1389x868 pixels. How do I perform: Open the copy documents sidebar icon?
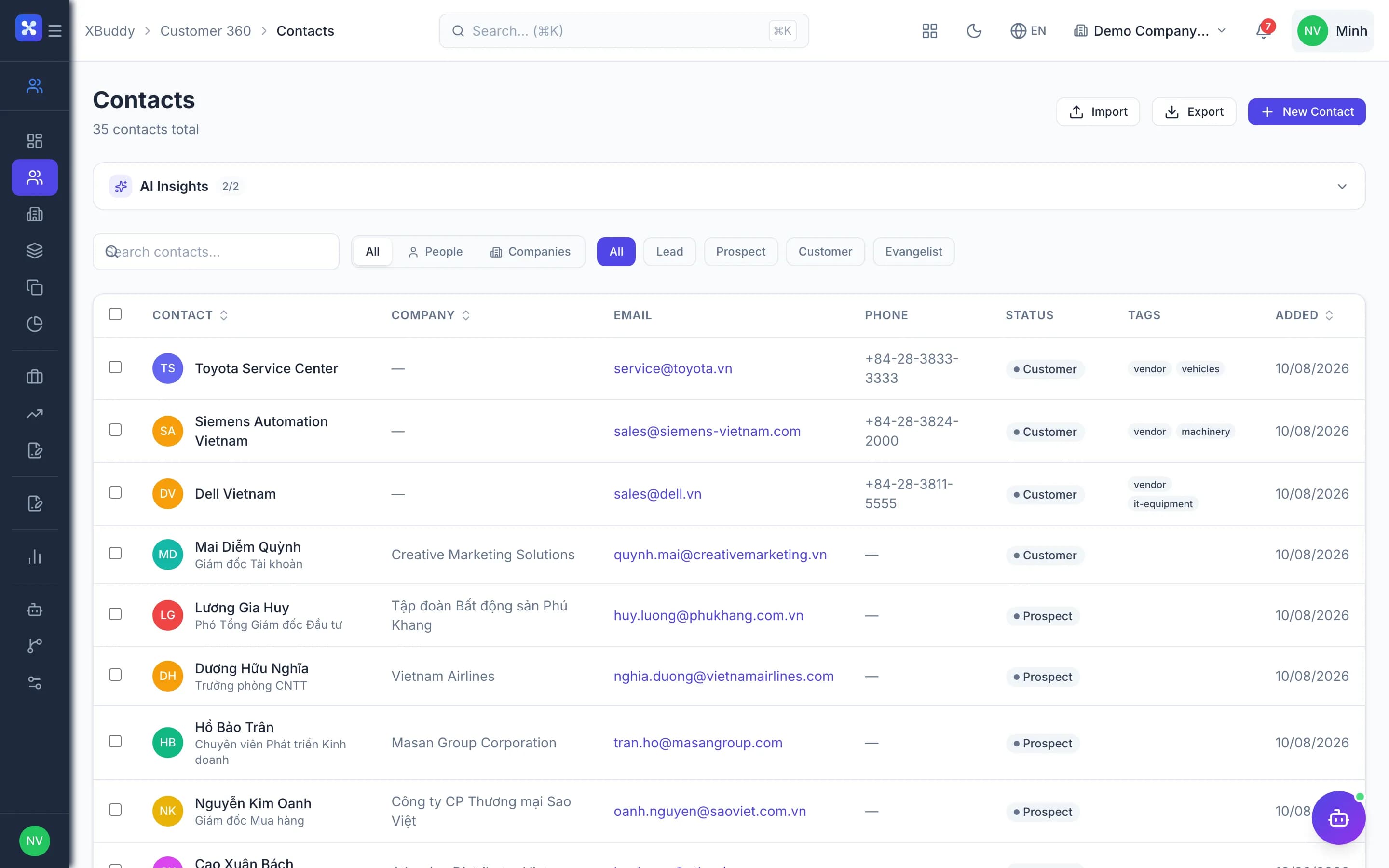34,287
